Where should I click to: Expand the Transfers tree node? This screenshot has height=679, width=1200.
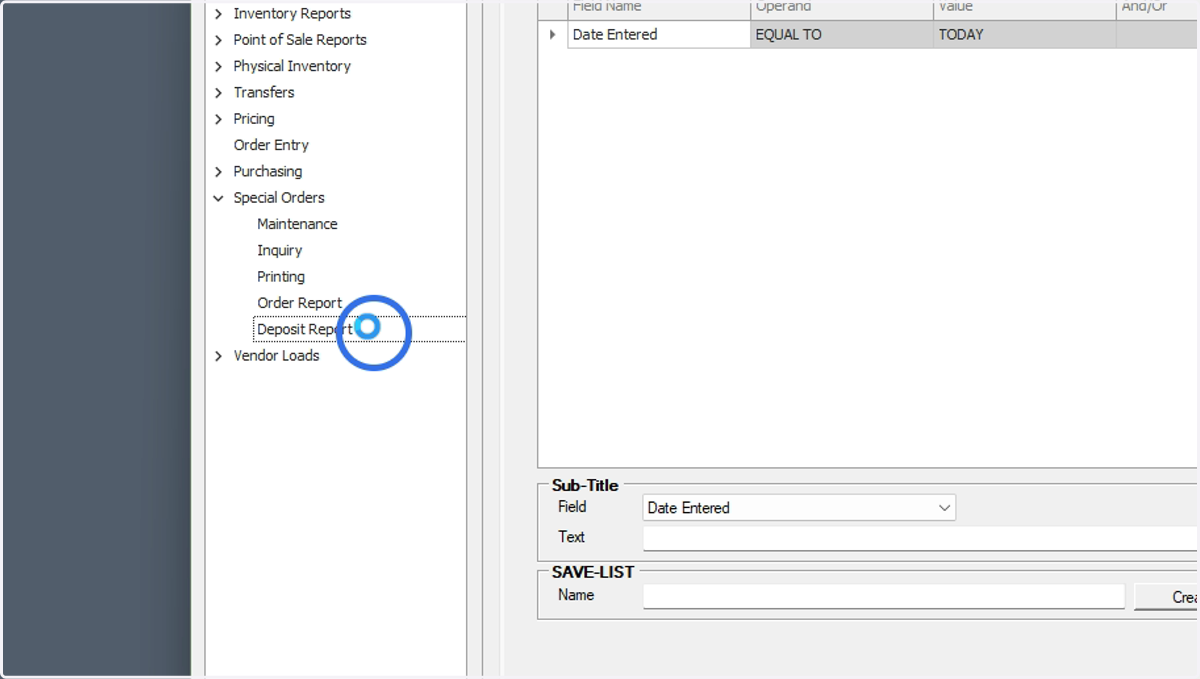218,92
